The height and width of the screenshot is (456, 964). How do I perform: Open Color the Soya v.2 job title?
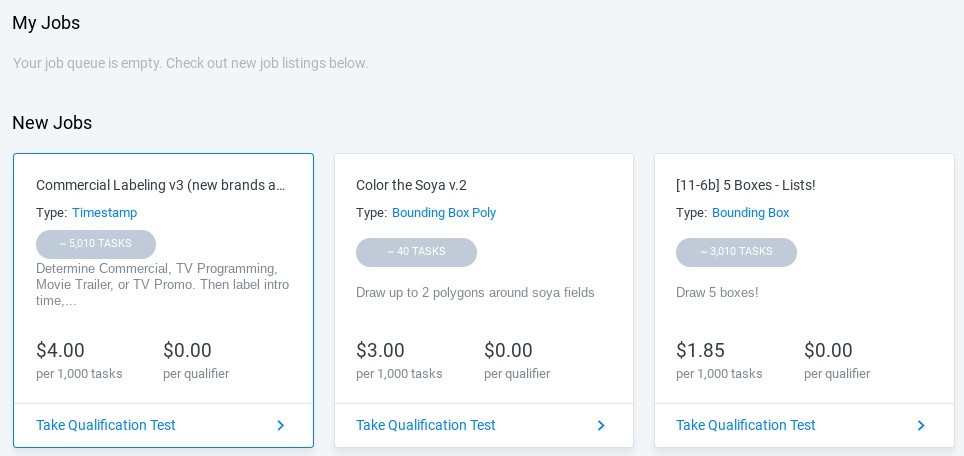[411, 185]
